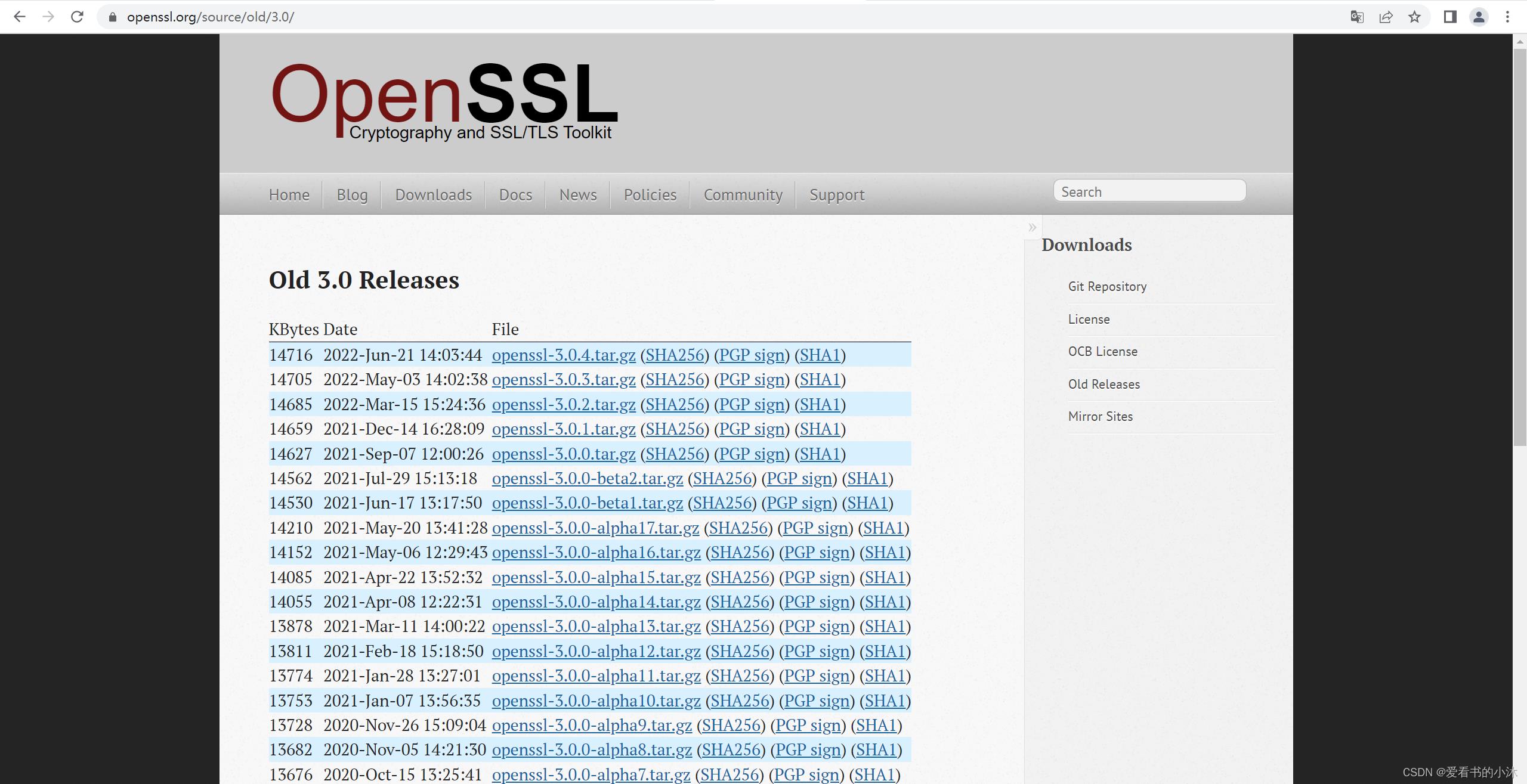This screenshot has width=1527, height=784.
Task: Open SHA1 for 3.0.0-beta1
Action: (x=867, y=503)
